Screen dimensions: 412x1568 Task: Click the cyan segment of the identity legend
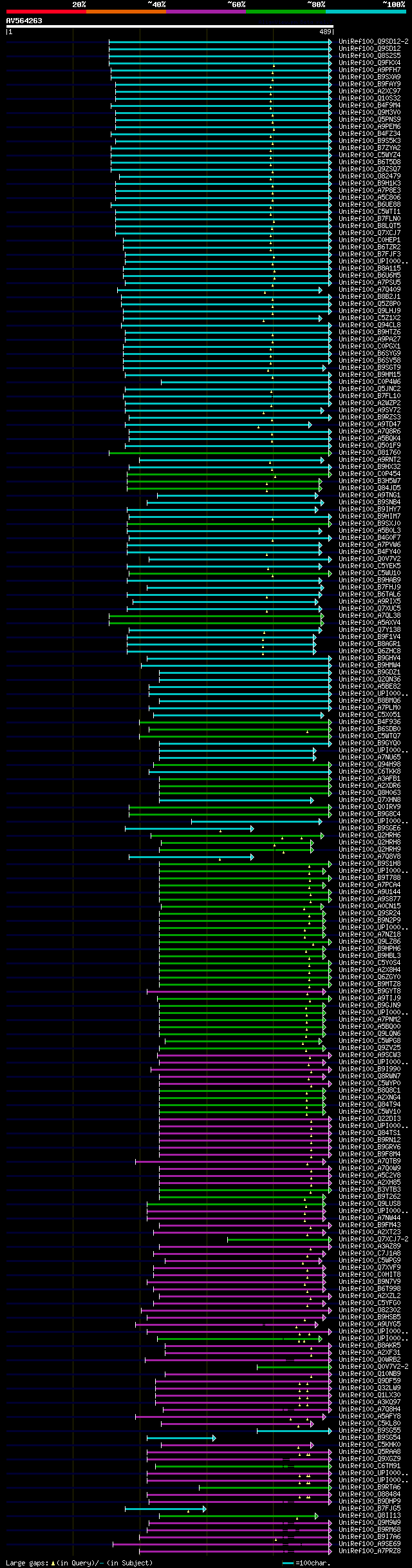(x=366, y=12)
